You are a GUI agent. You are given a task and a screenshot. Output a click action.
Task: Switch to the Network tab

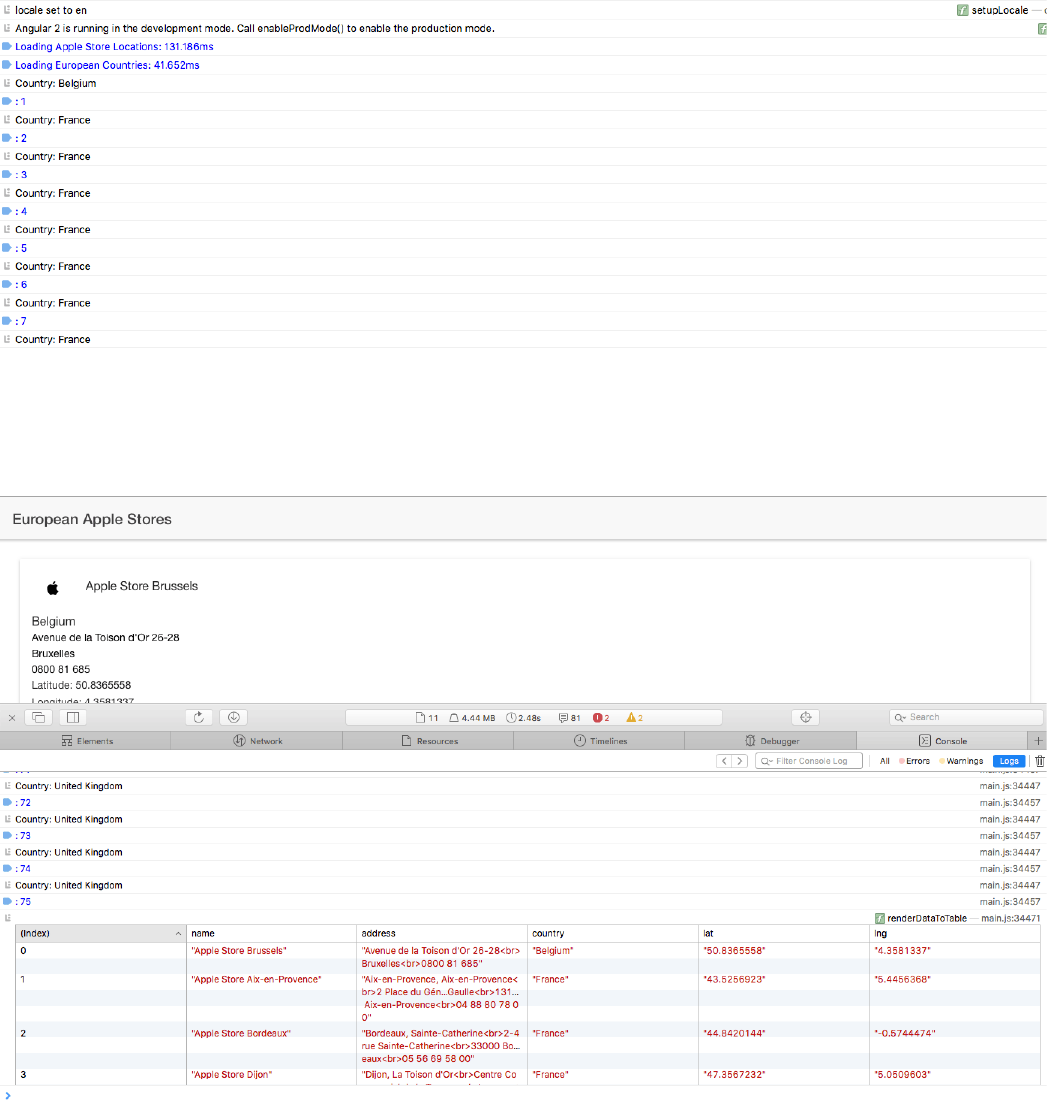[257, 741]
